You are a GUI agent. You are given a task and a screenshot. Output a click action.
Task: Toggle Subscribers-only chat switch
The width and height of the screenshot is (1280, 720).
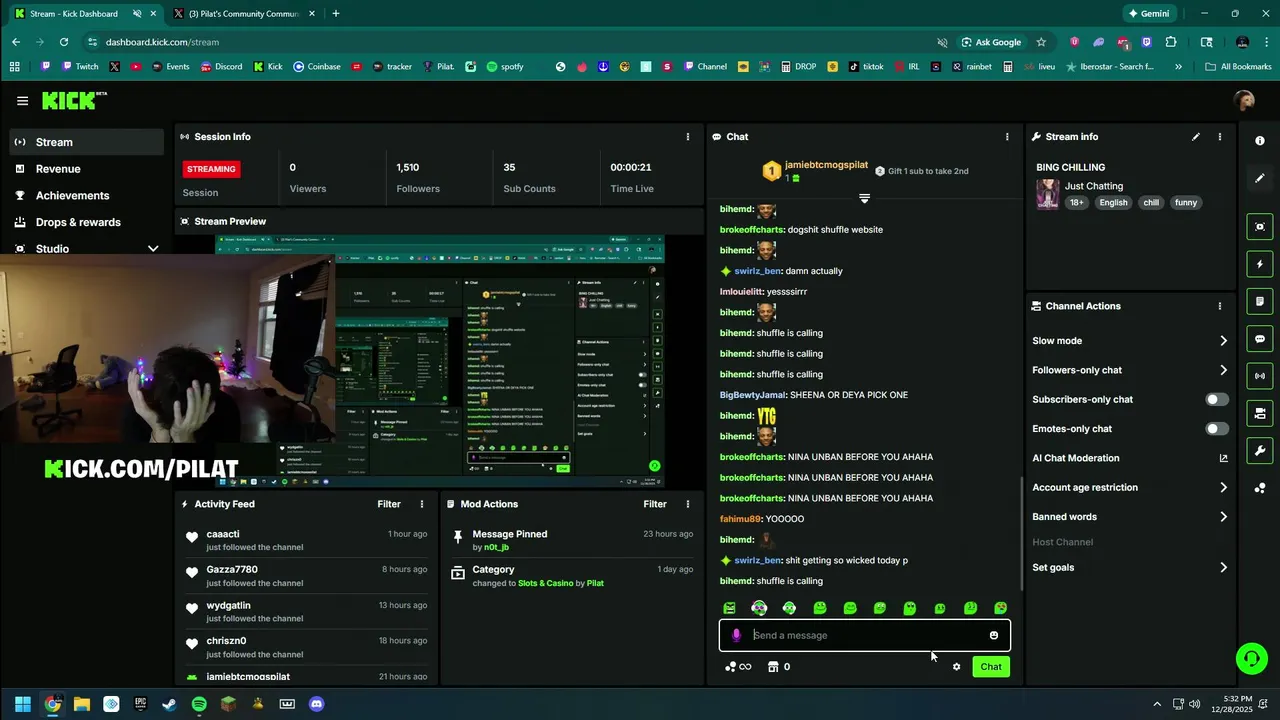(1217, 399)
